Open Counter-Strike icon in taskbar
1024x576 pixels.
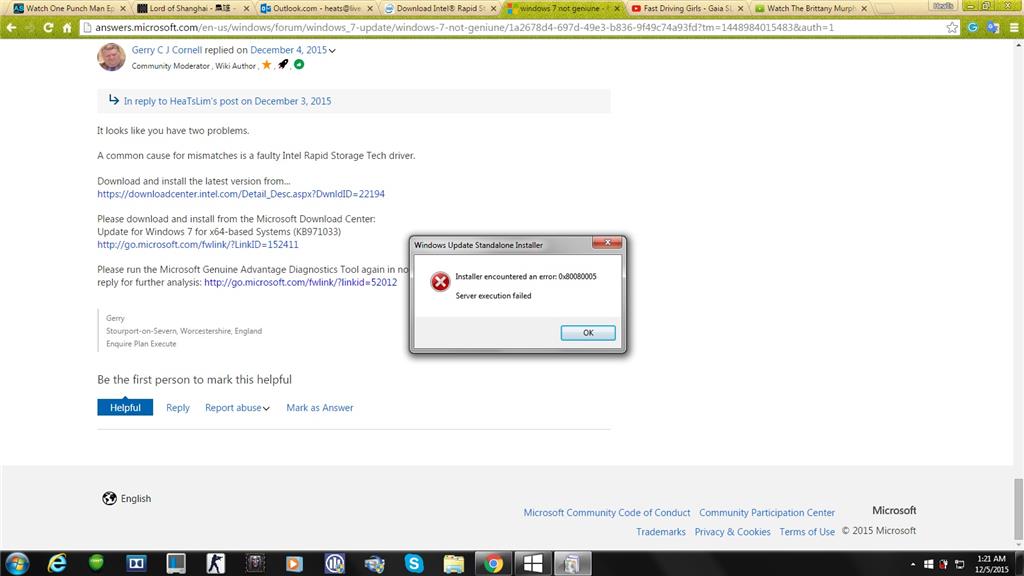click(216, 563)
